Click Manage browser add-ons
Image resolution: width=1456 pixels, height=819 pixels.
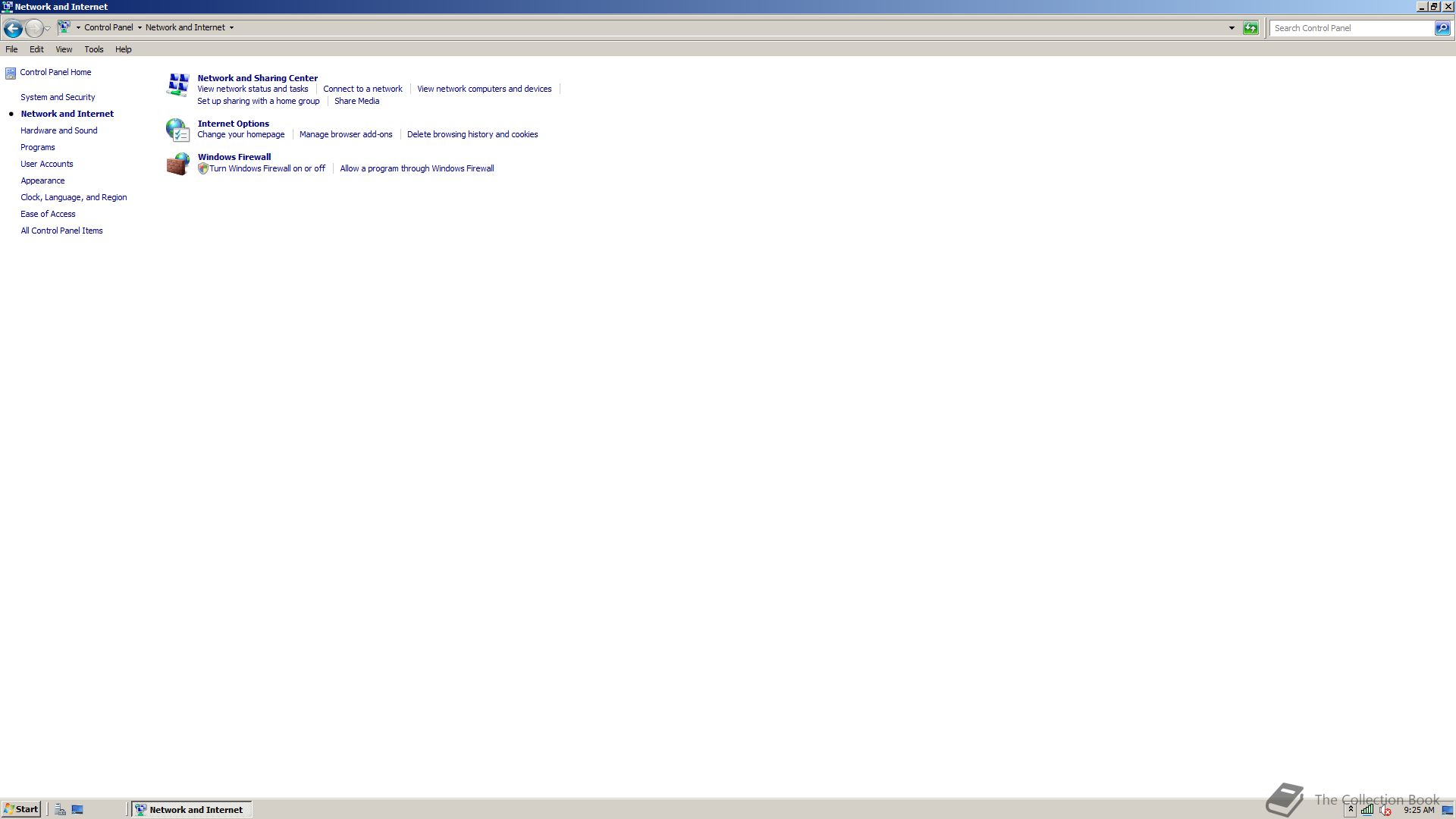point(346,135)
